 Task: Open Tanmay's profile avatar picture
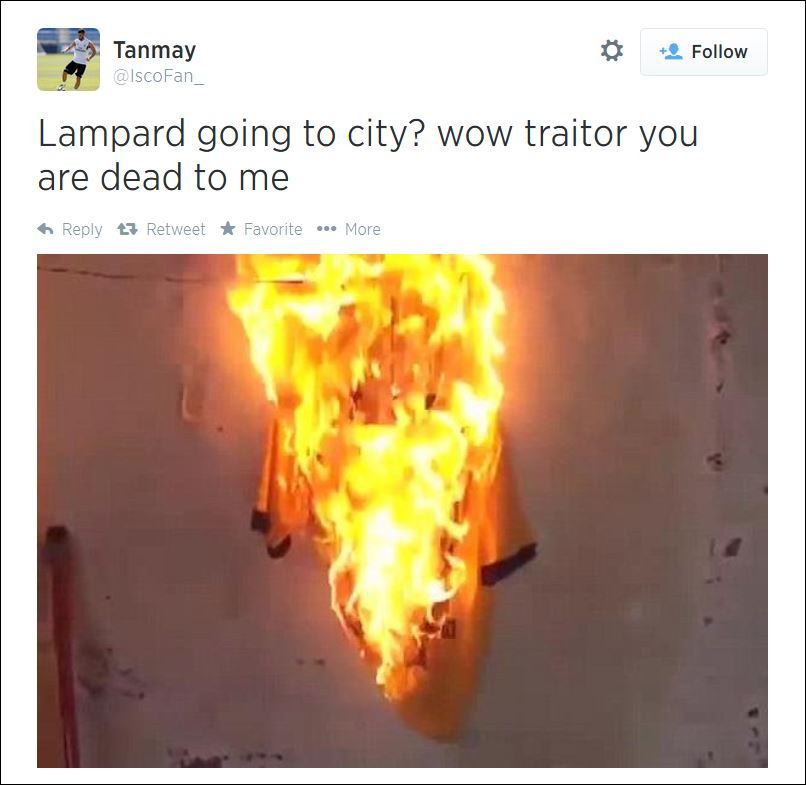point(68,59)
